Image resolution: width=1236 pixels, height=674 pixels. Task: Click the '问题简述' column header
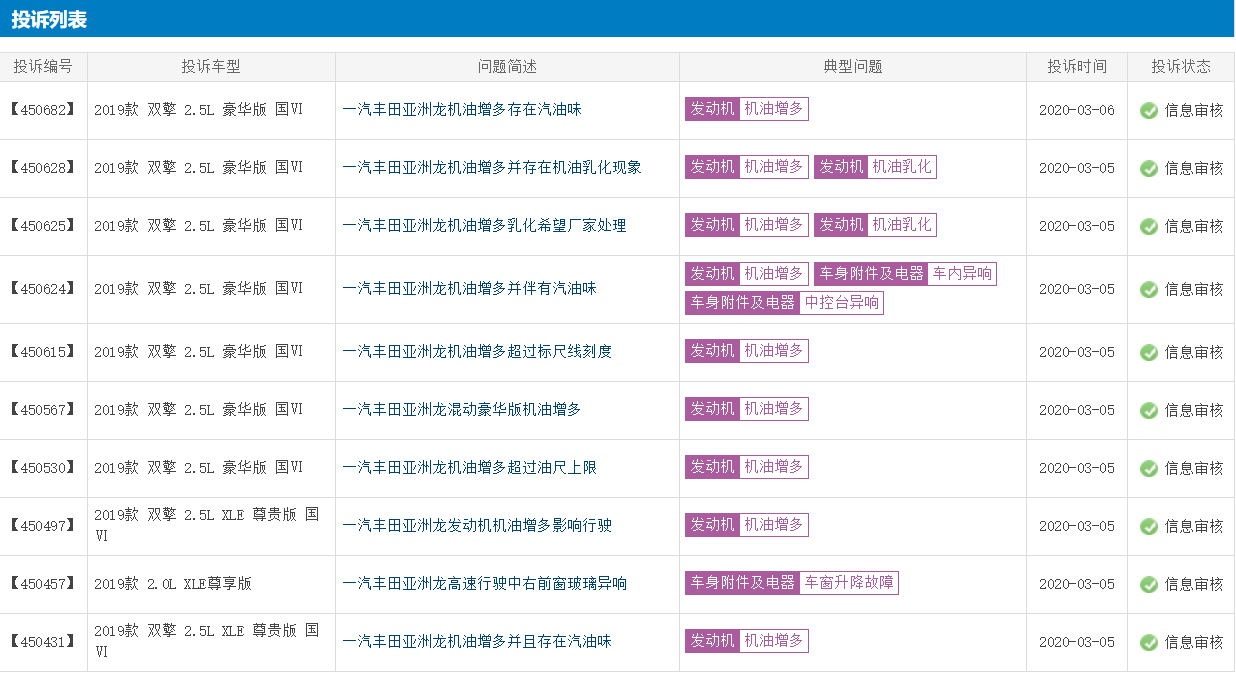pyautogui.click(x=507, y=67)
